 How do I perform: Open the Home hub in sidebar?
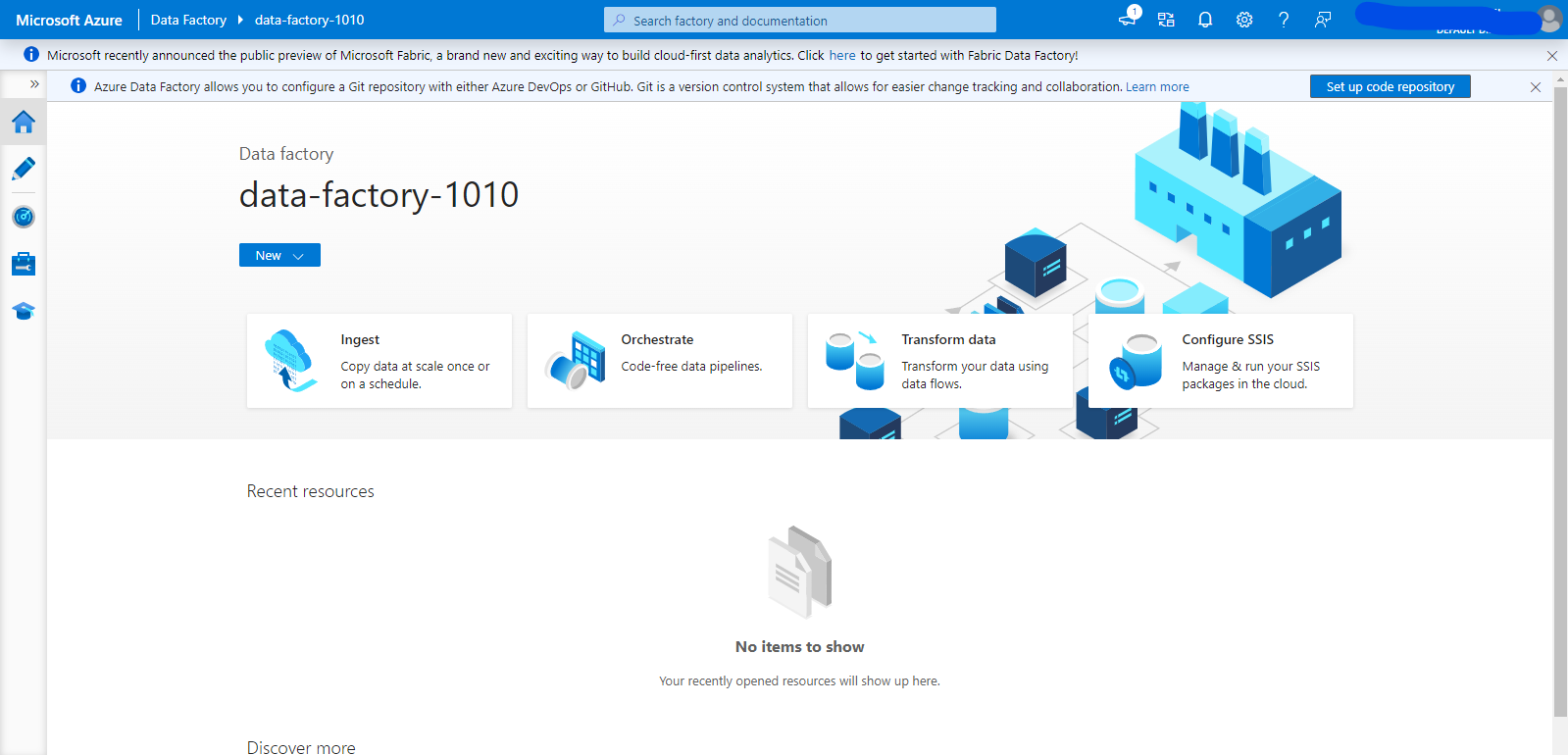[24, 122]
